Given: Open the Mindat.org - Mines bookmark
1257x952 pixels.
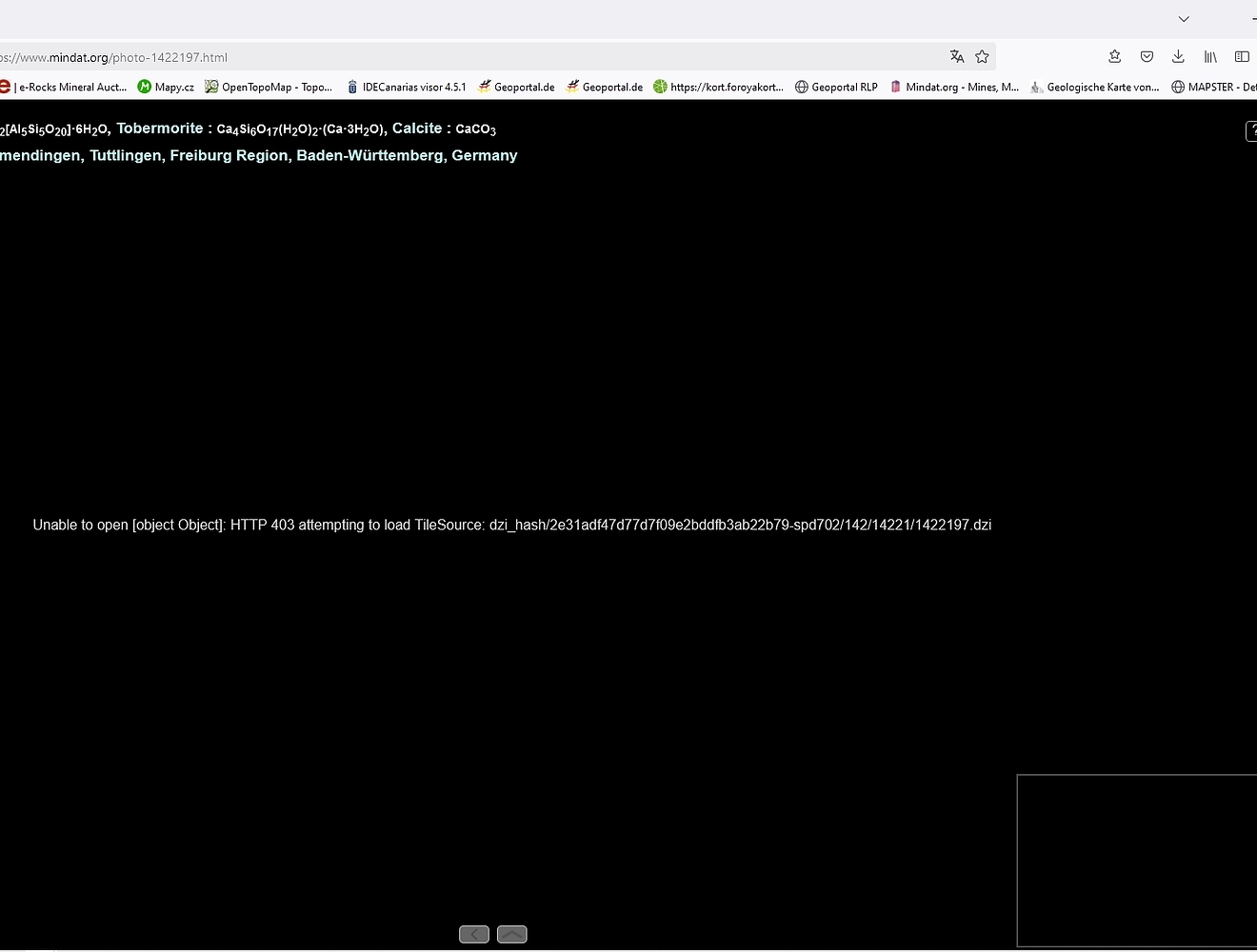Looking at the screenshot, I should [x=954, y=87].
